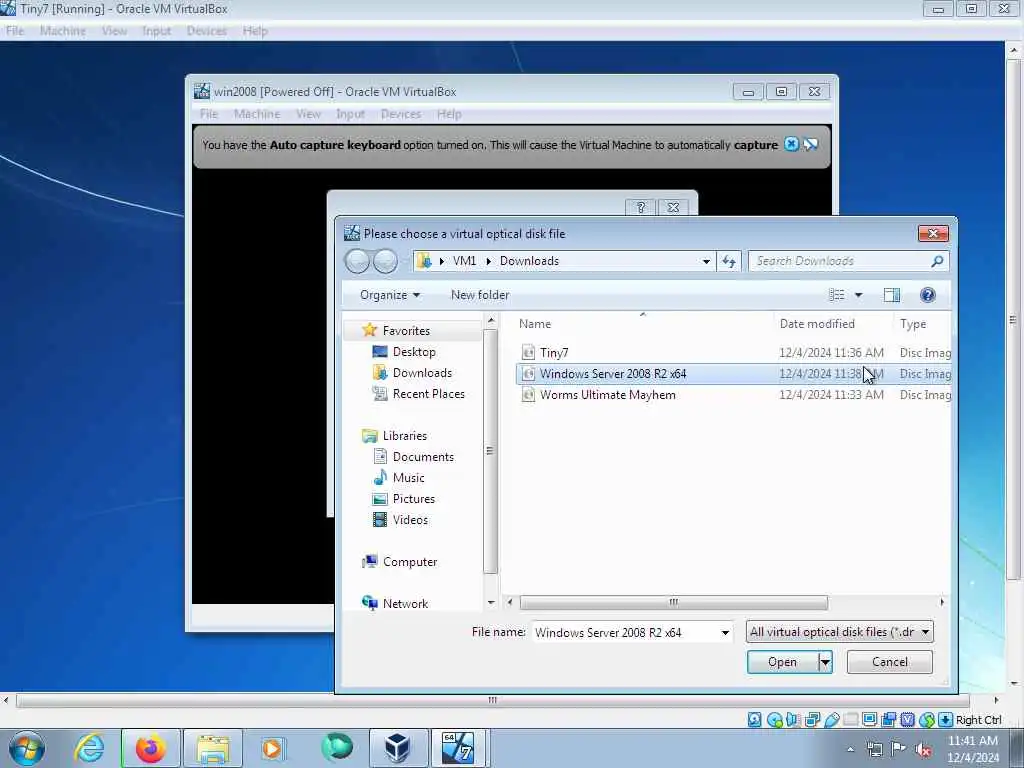Launch Internet Explorer from taskbar

point(89,748)
